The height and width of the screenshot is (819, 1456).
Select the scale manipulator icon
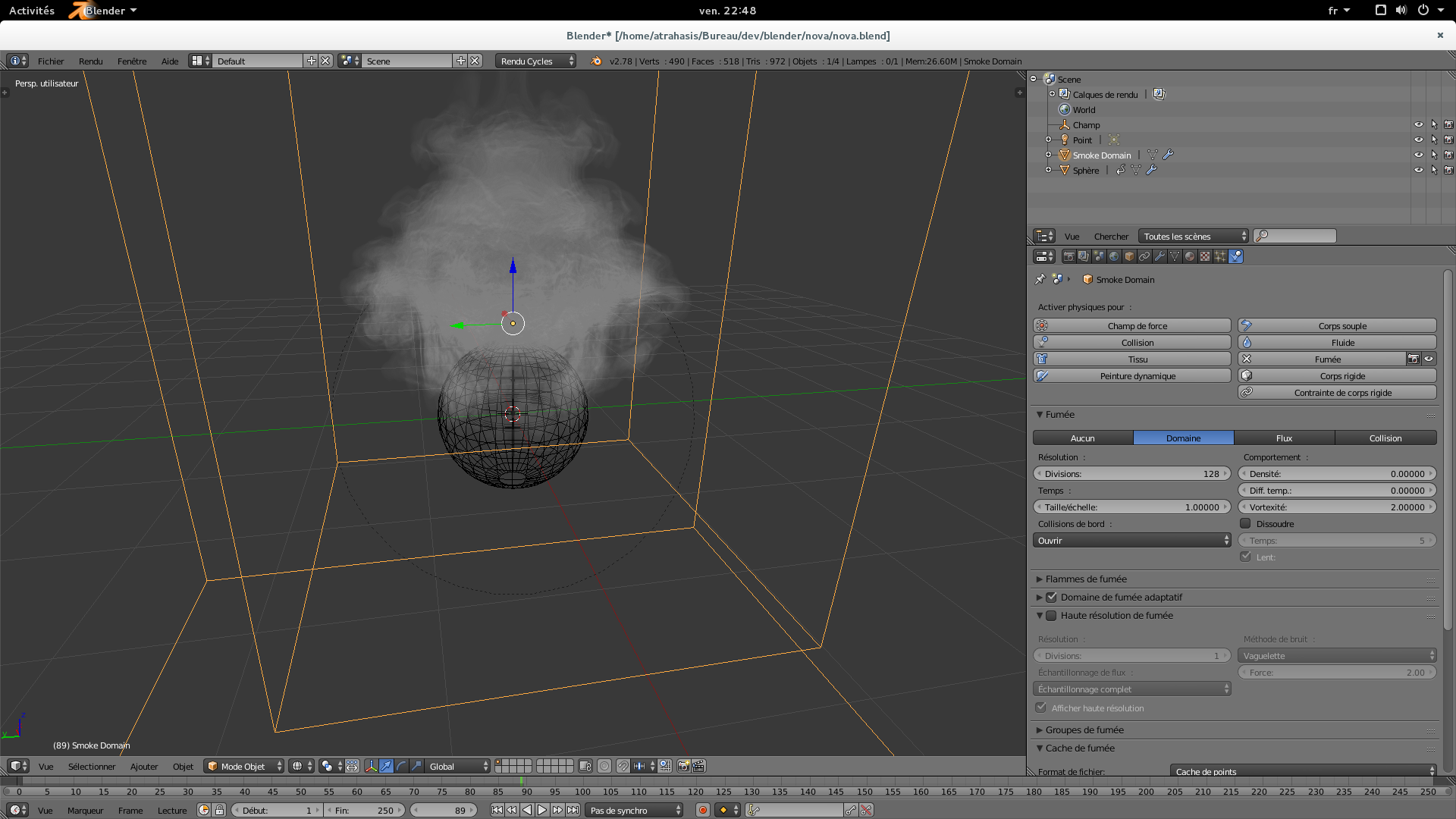pos(416,766)
